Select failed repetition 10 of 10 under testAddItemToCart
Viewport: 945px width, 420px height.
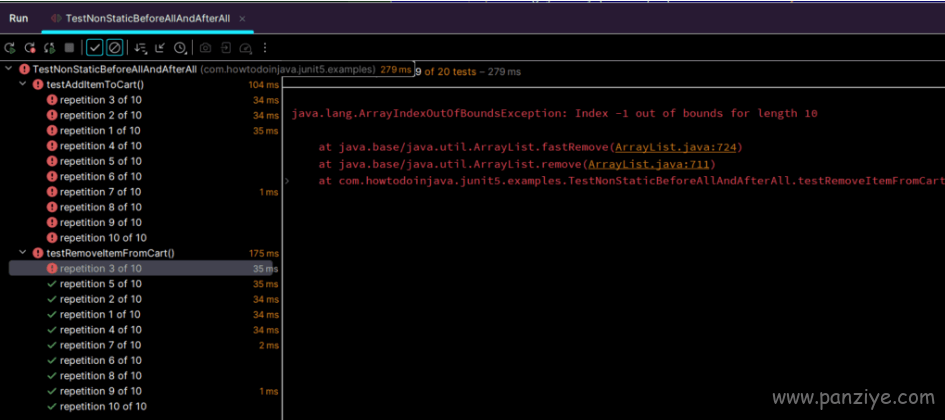pos(103,238)
